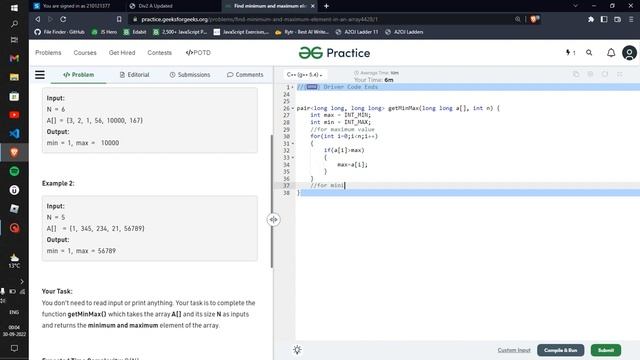Collapse the code fold at line 31
The image size is (640, 360).
tap(293, 143)
